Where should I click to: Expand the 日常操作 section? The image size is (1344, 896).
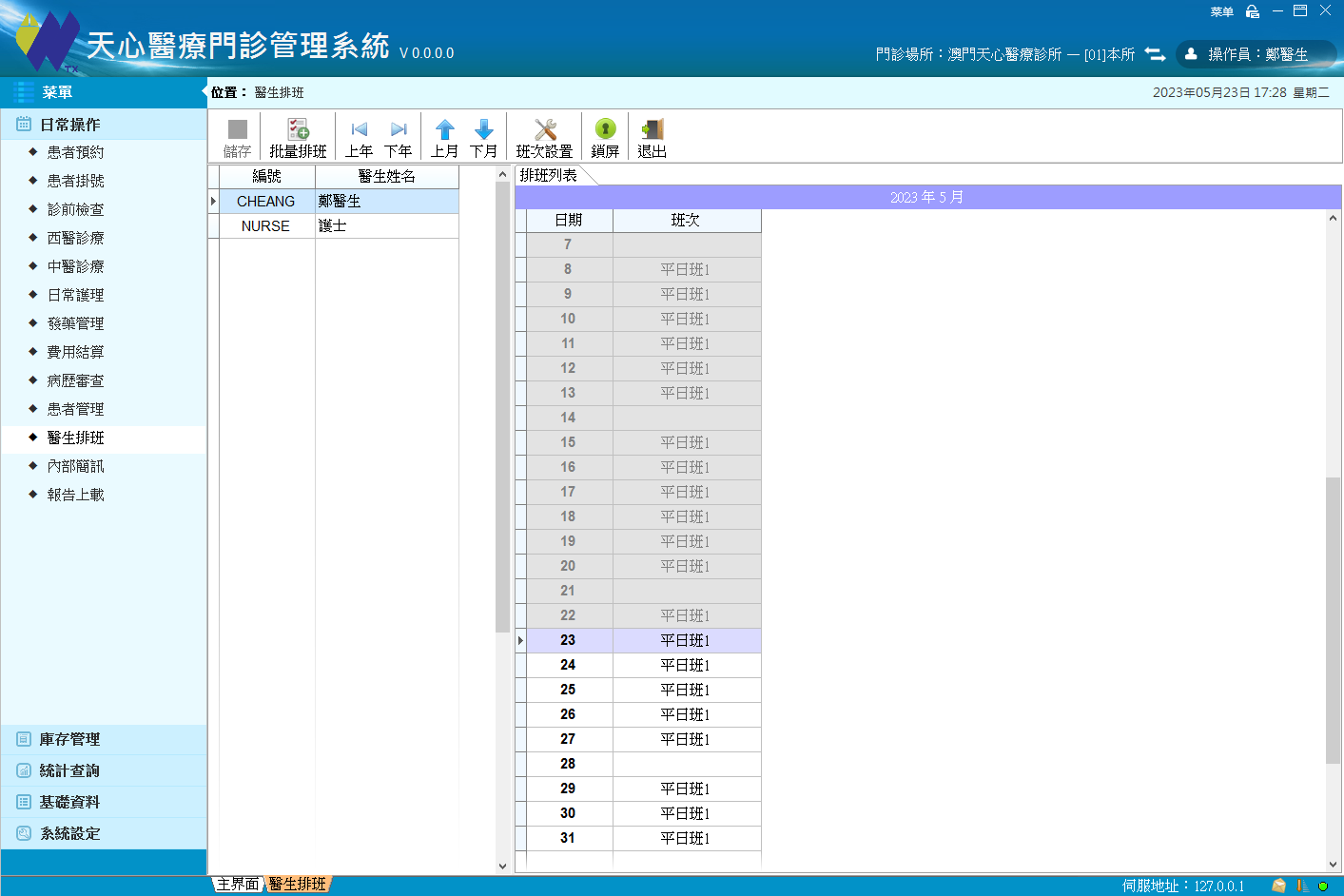coord(104,125)
